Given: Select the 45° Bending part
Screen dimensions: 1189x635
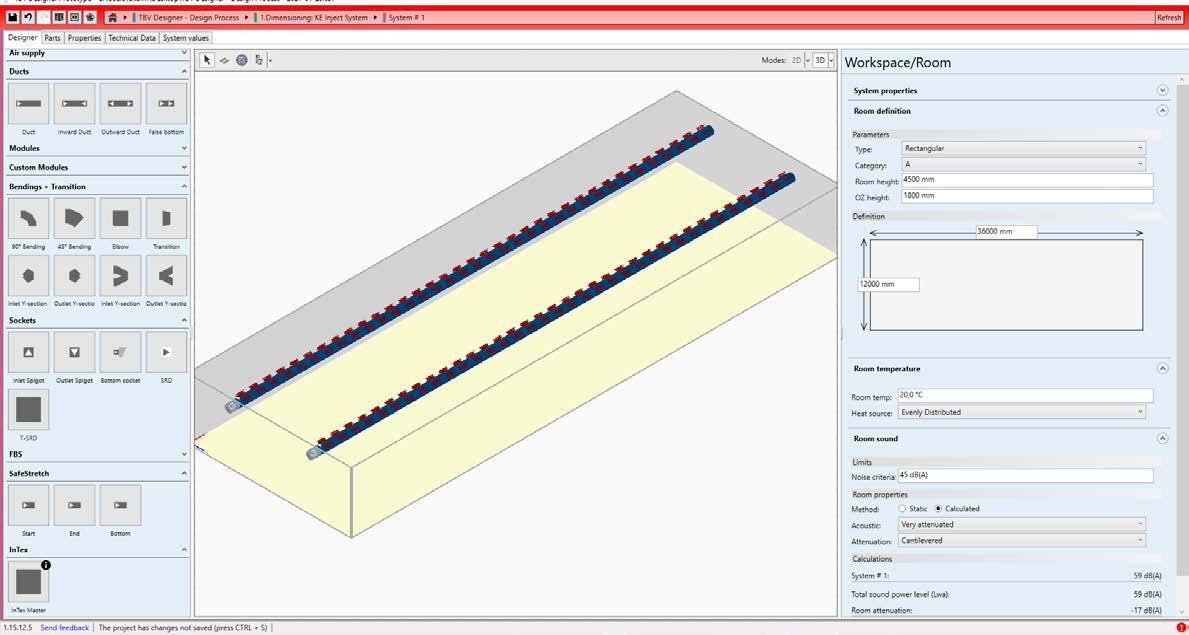Looking at the screenshot, I should [x=74, y=218].
